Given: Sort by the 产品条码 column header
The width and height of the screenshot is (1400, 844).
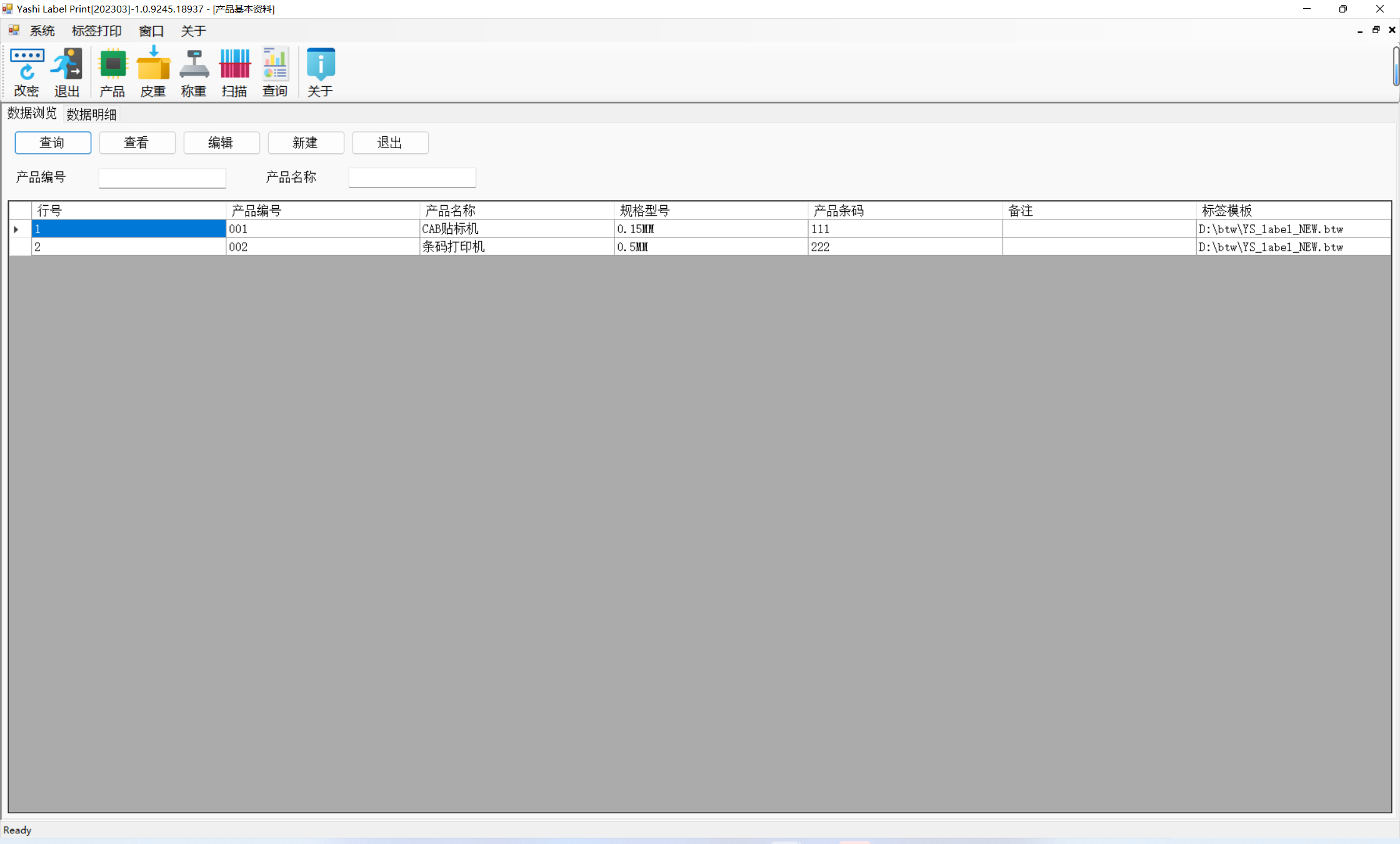Looking at the screenshot, I should (905, 211).
